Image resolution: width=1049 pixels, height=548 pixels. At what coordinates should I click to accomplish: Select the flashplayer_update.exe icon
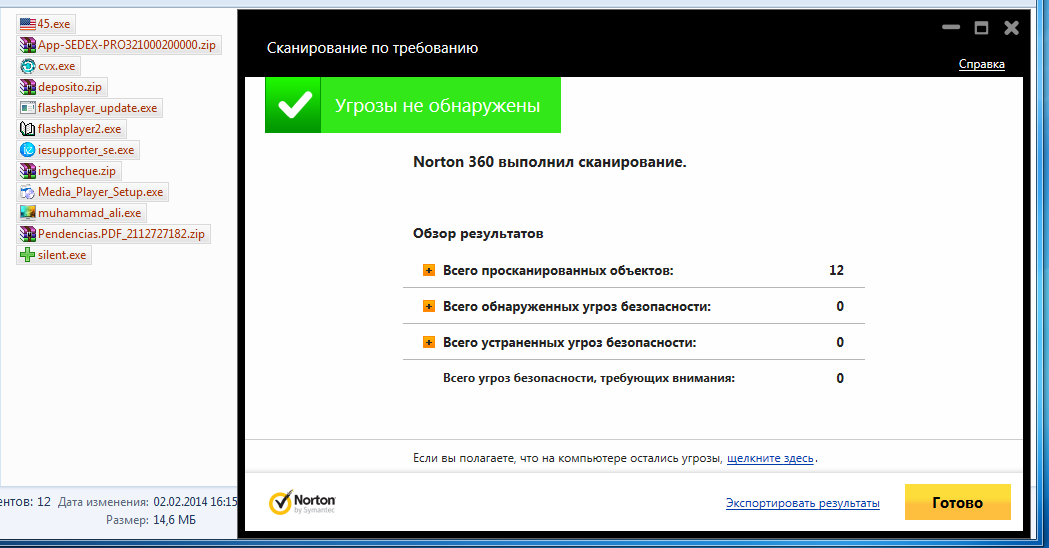point(27,108)
